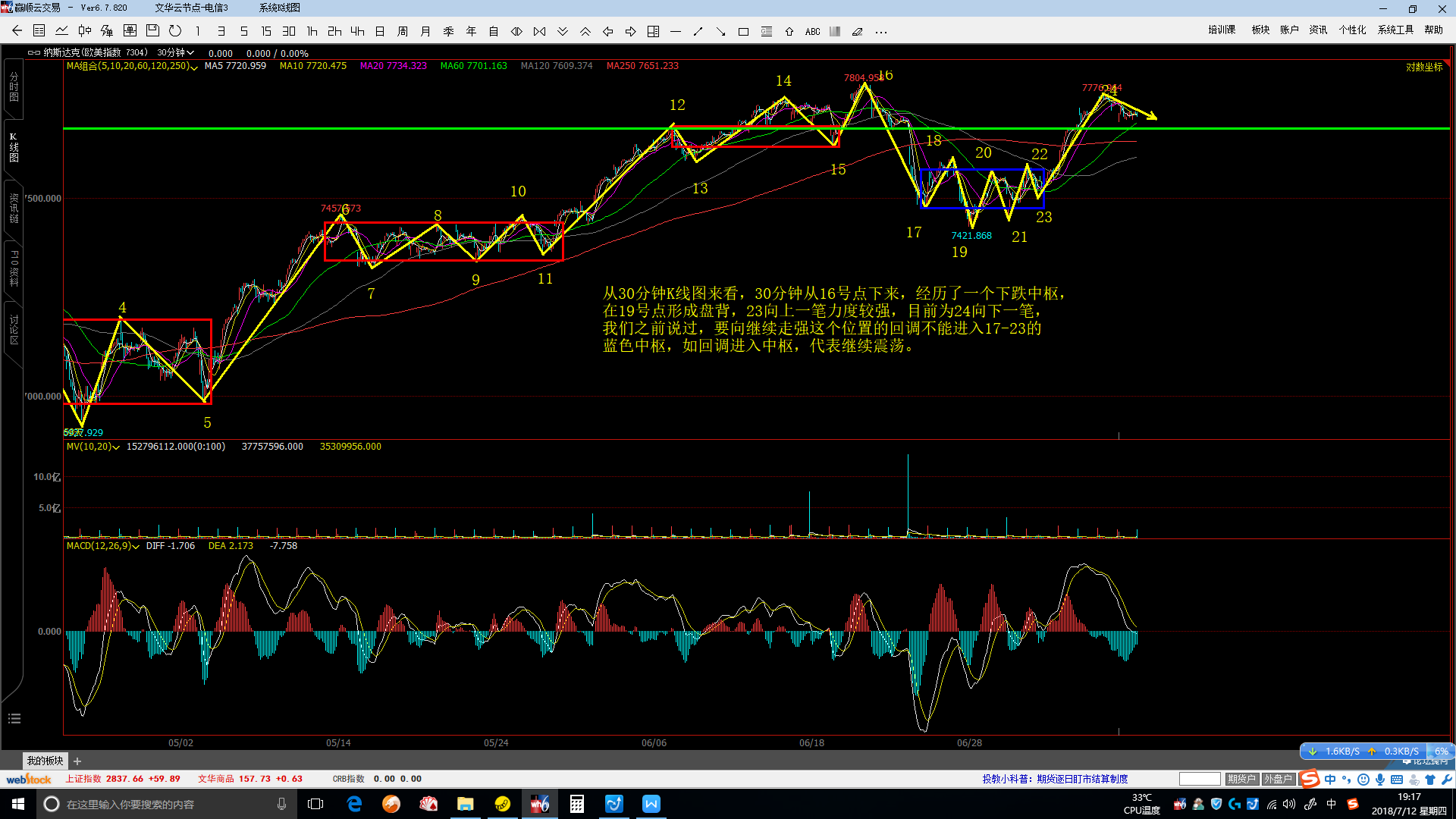
Task: Open 期货逐日盯市结算制度 link
Action: tap(1082, 779)
